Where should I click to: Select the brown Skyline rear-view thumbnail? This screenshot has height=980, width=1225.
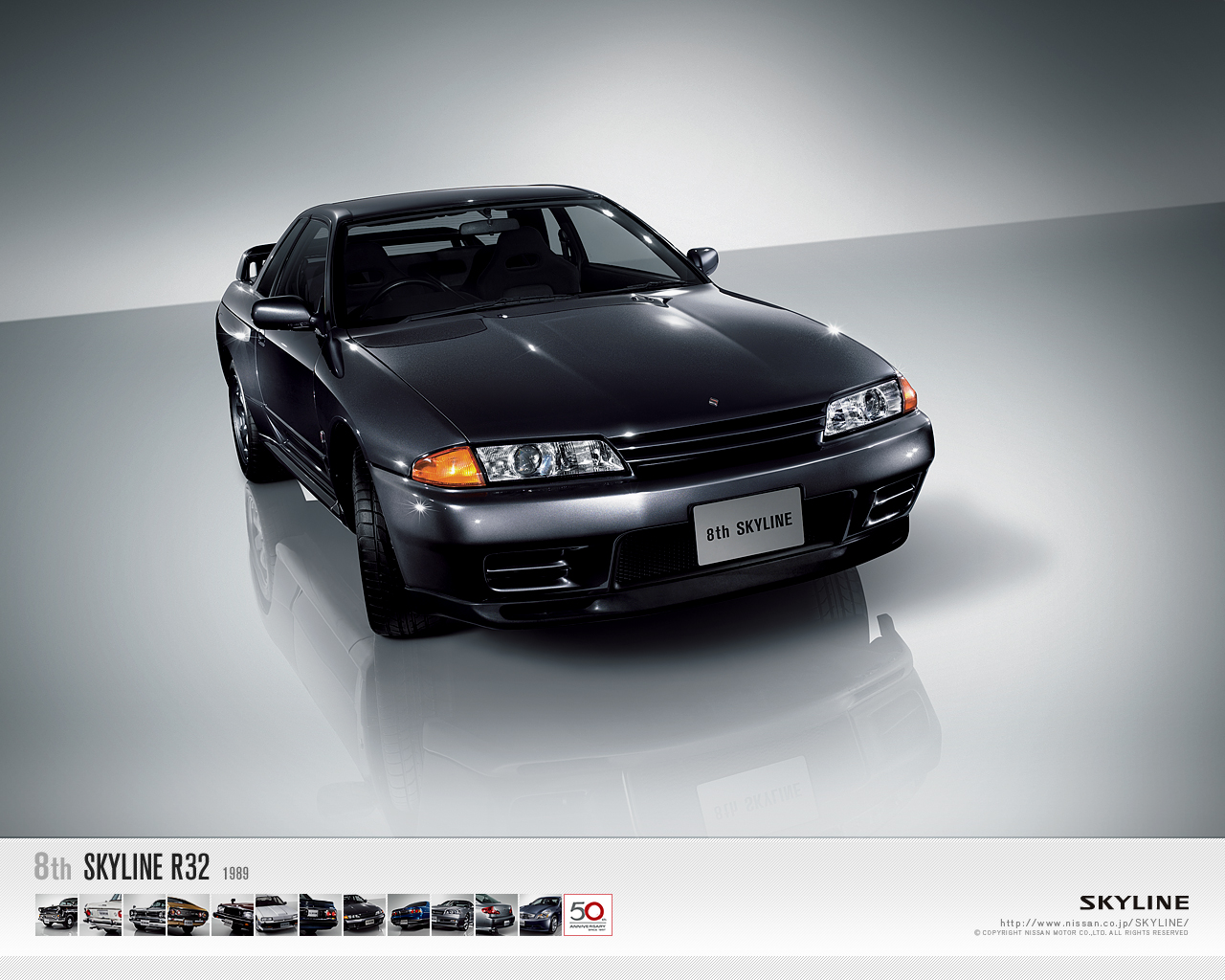pos(189,915)
